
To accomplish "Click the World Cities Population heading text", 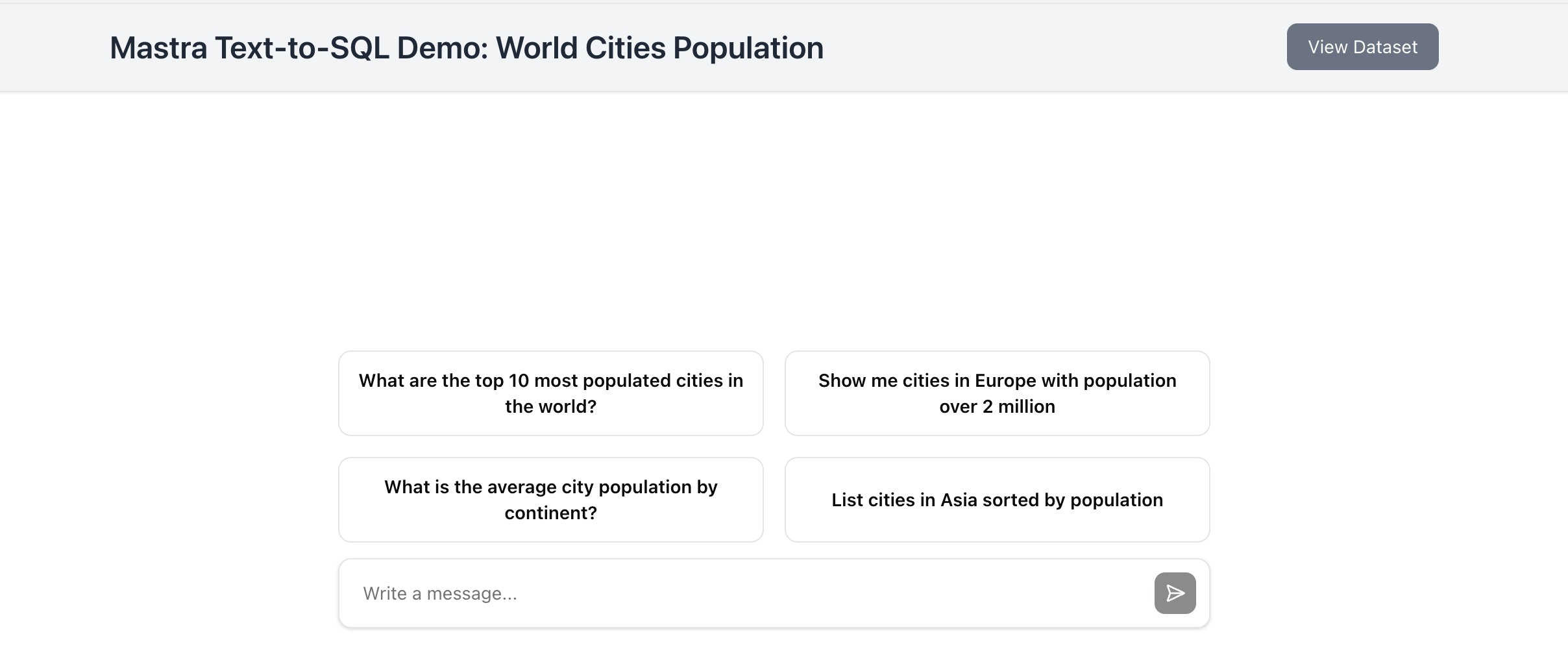I will [659, 48].
